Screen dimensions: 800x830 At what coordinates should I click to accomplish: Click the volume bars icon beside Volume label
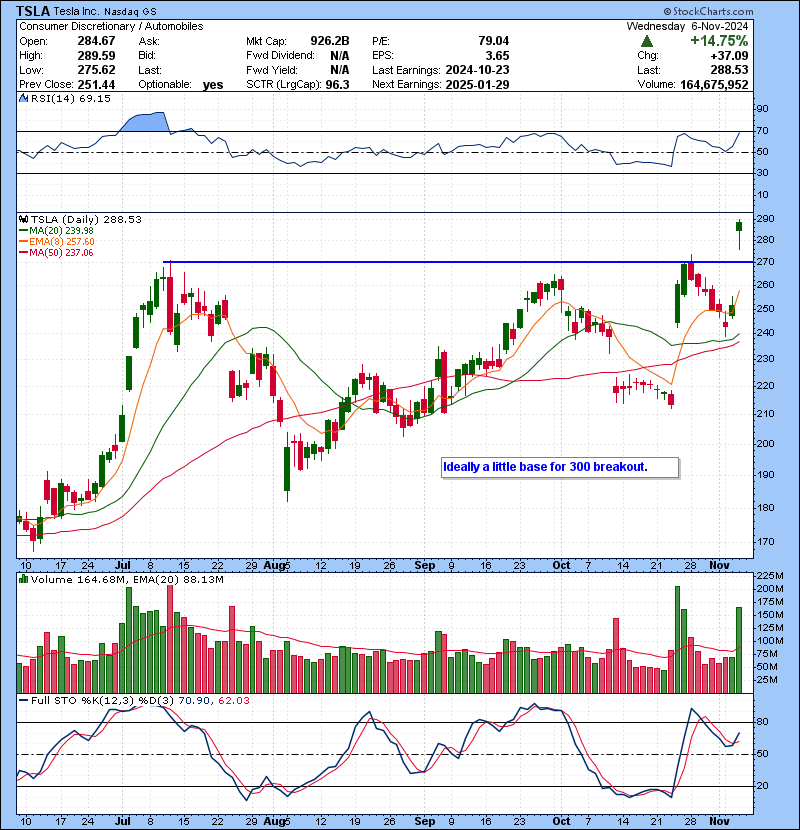pyautogui.click(x=23, y=580)
